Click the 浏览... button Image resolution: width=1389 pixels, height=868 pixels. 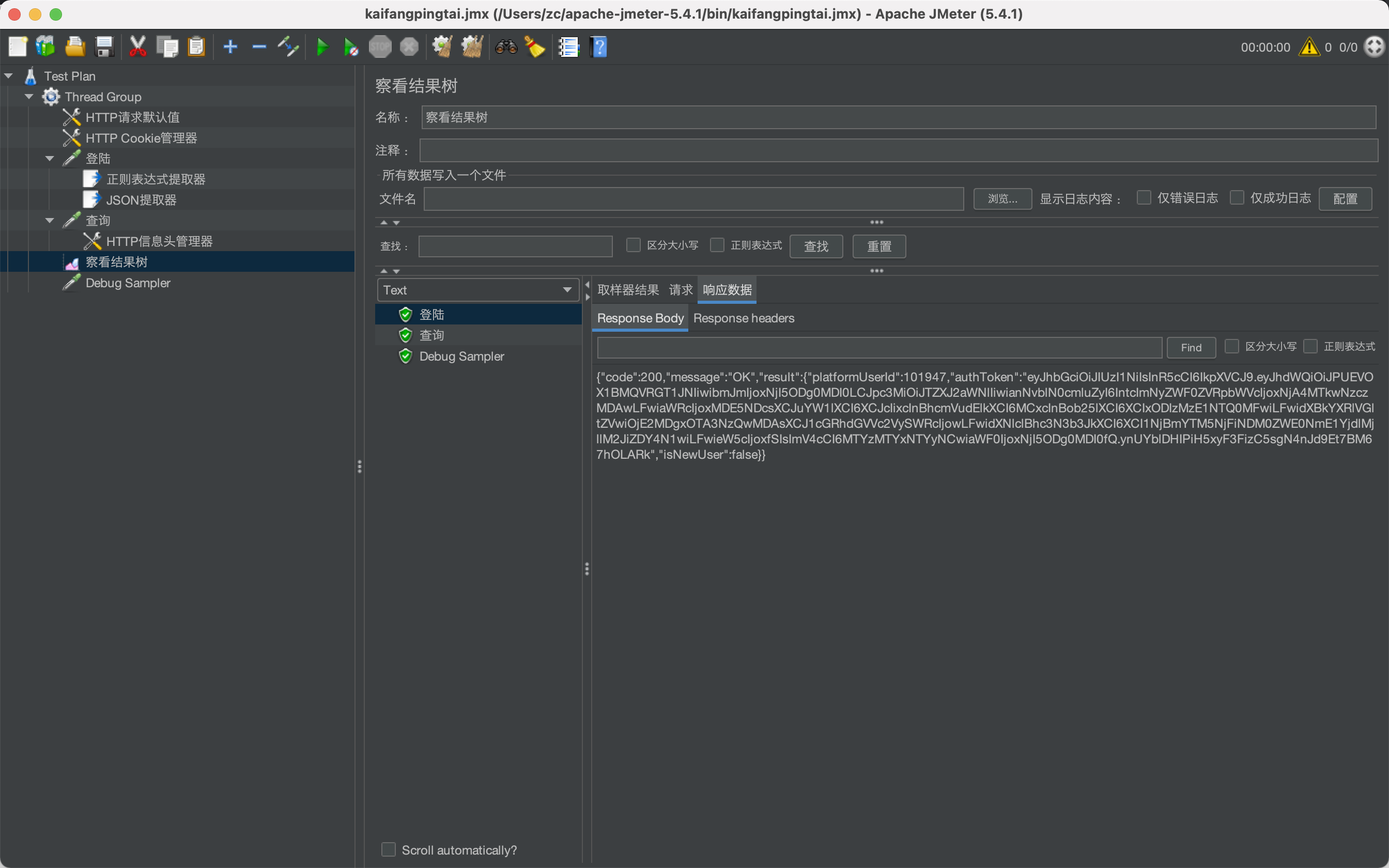[x=1002, y=198]
